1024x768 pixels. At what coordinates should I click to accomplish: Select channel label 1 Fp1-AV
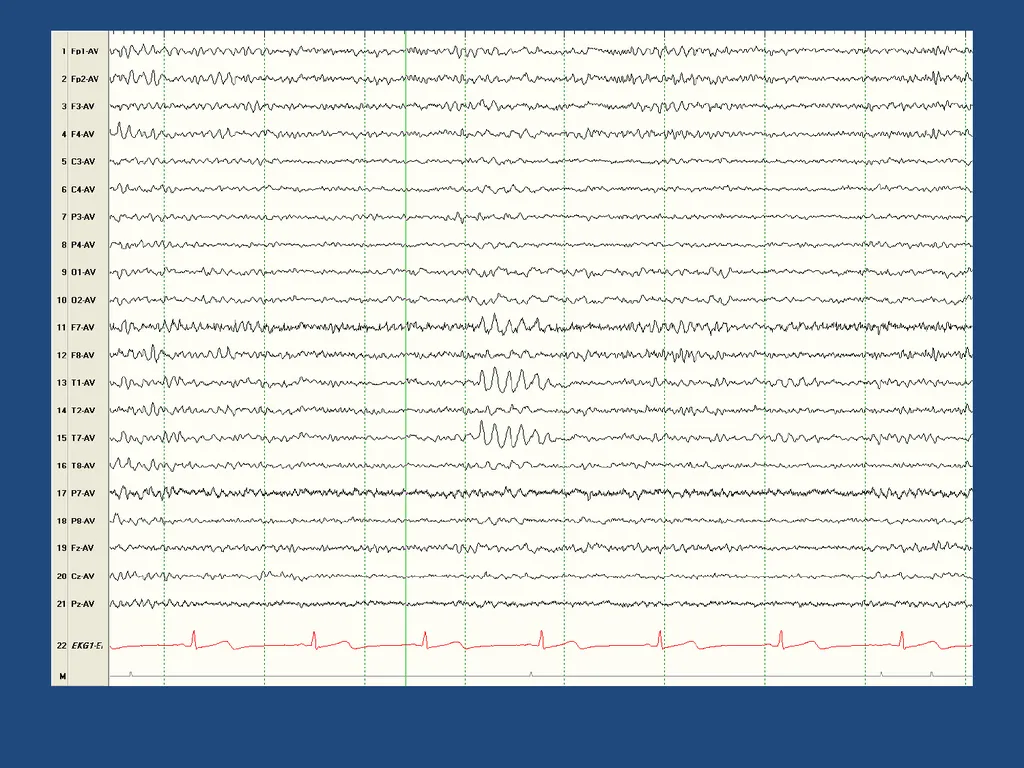tap(80, 51)
